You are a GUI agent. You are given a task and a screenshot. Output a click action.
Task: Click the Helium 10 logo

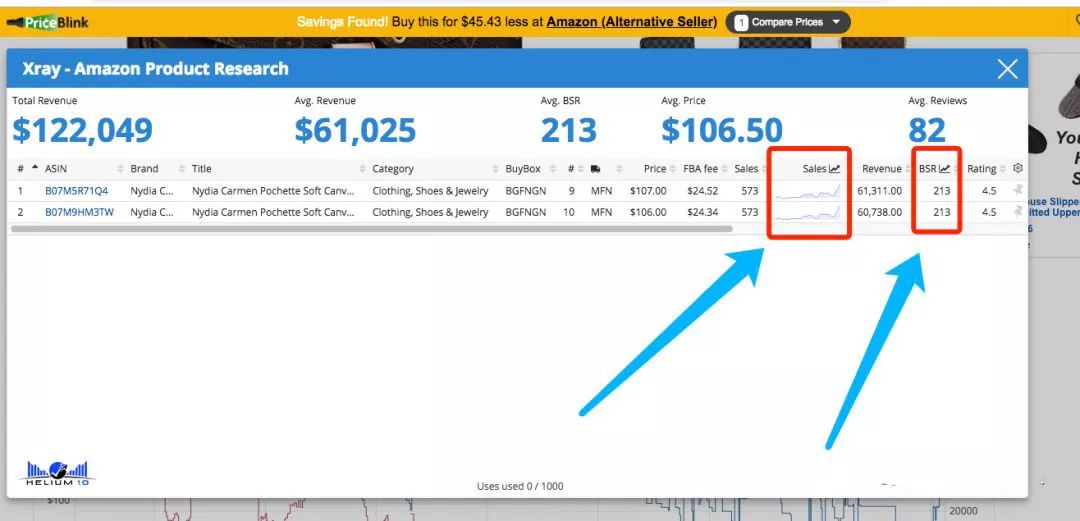tap(56, 473)
